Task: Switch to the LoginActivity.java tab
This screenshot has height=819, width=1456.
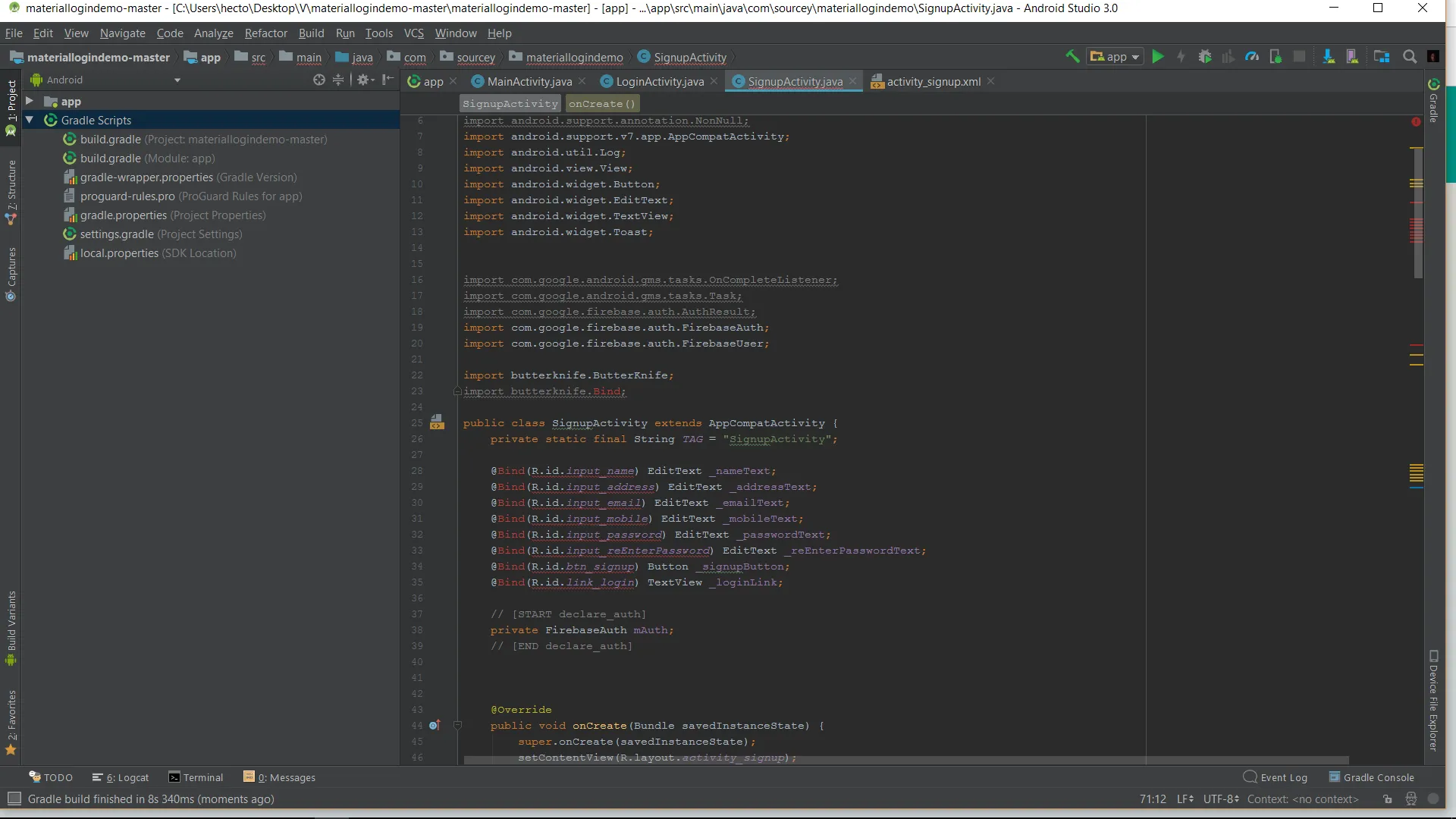Action: tap(659, 81)
